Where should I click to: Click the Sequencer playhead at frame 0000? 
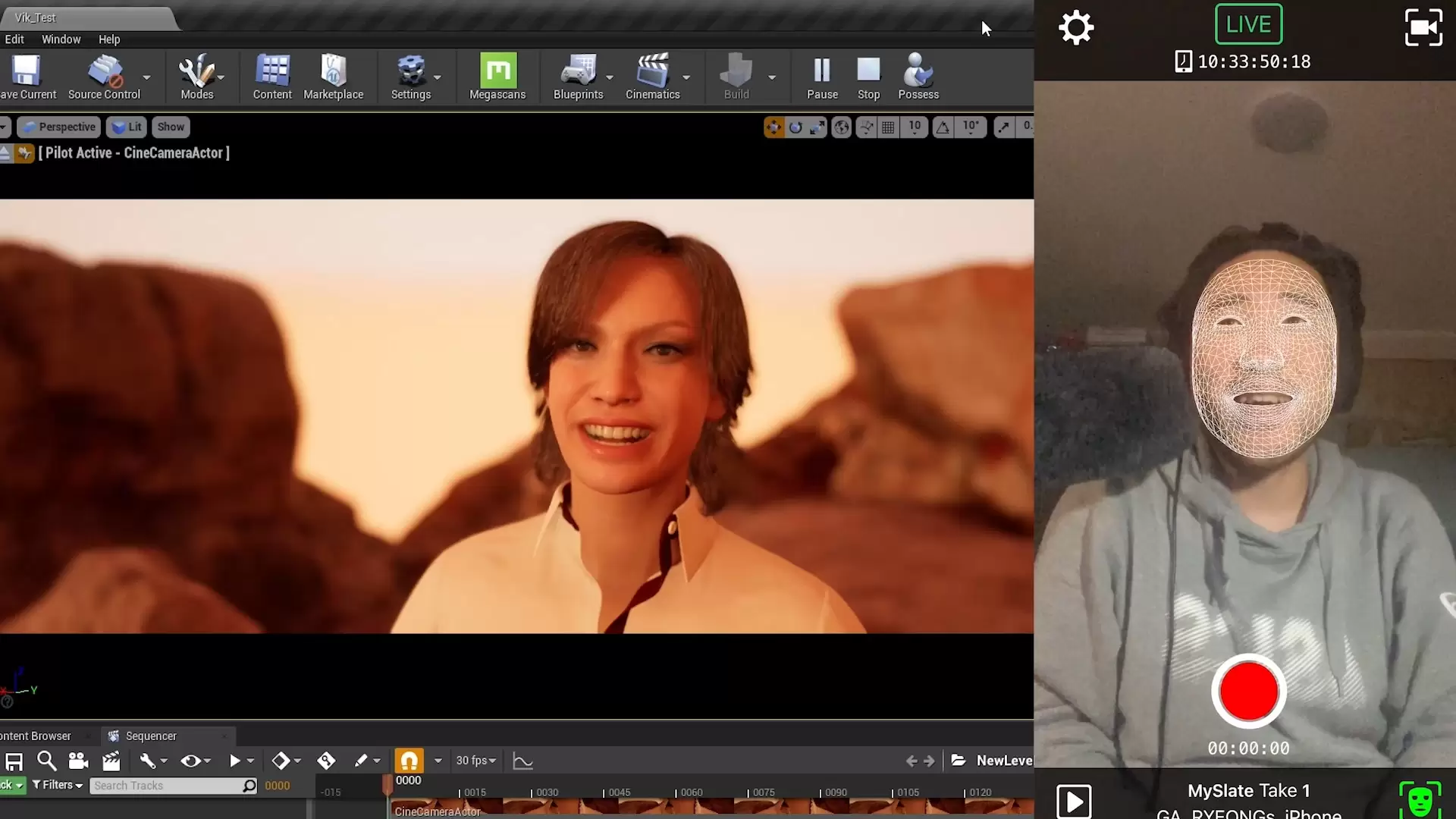click(388, 785)
